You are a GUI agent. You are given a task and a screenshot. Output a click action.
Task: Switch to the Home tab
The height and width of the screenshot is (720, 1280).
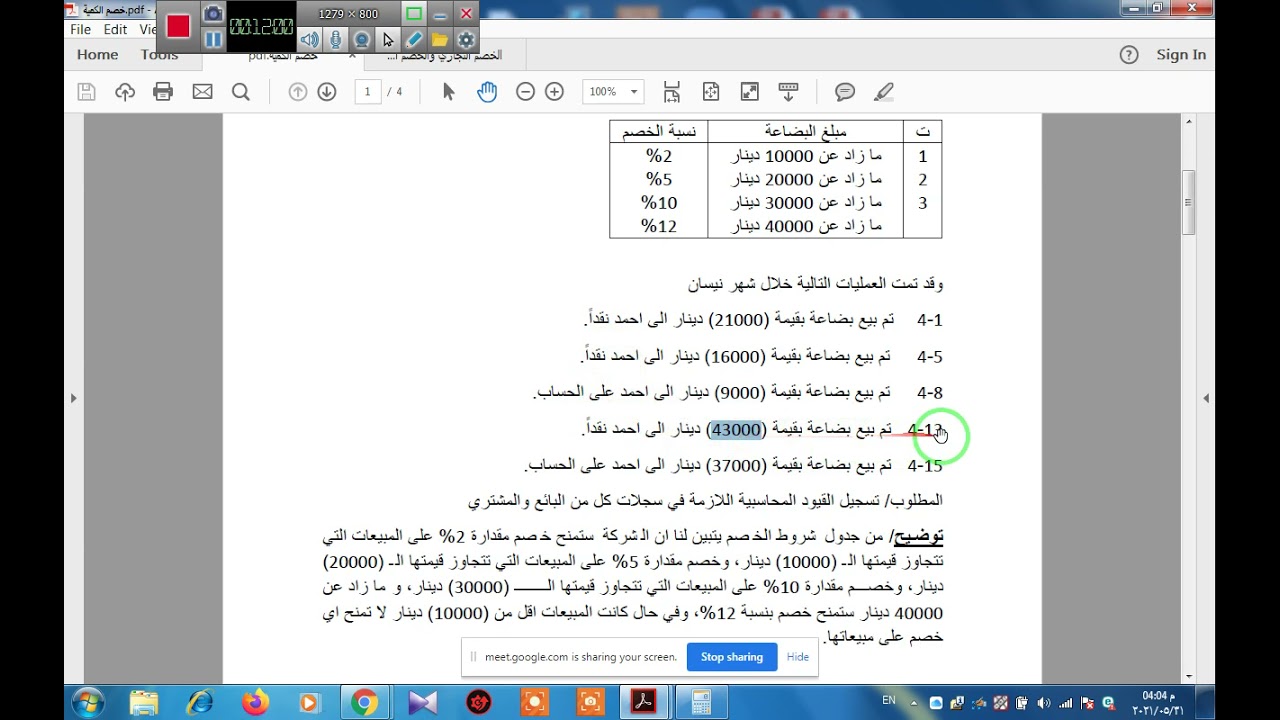tap(98, 55)
